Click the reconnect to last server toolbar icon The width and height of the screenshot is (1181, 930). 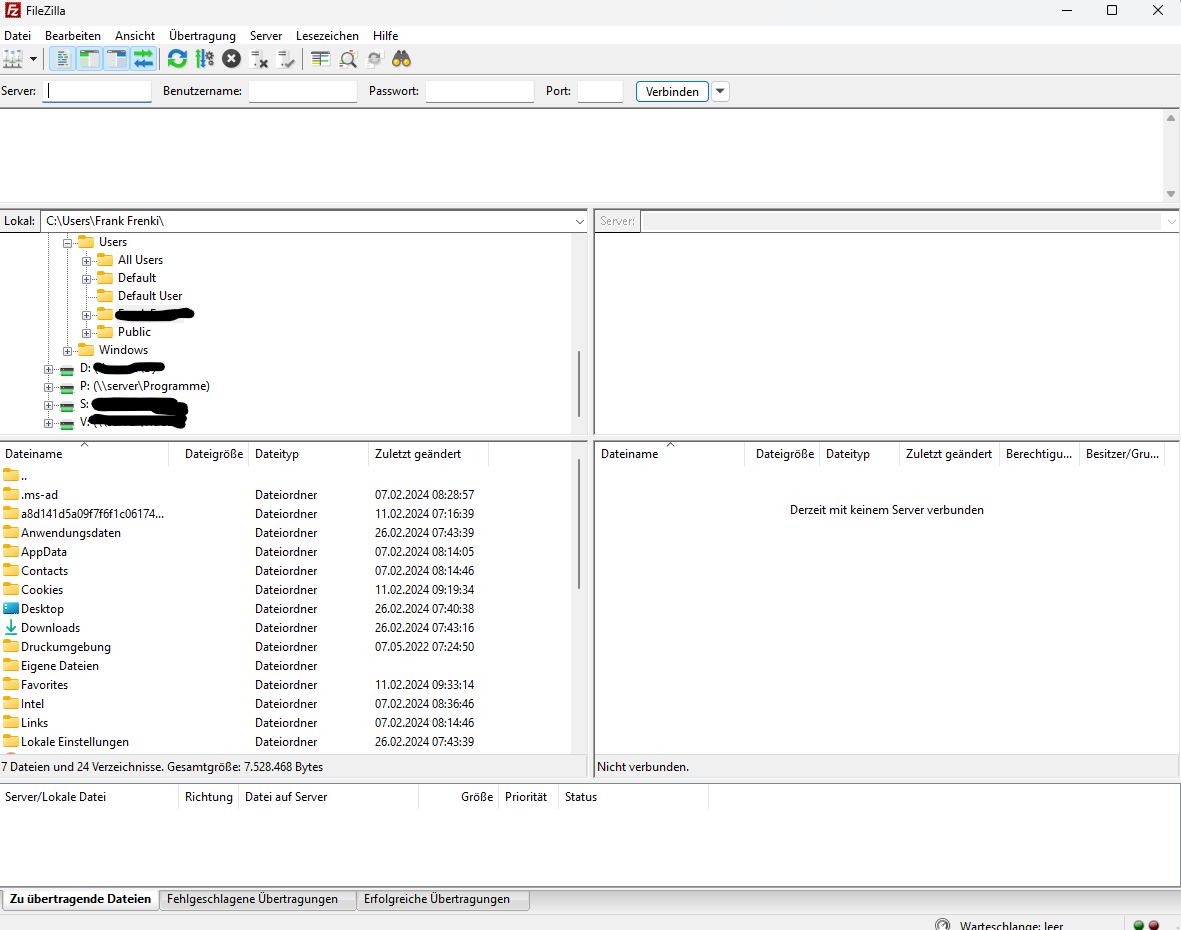coord(286,59)
